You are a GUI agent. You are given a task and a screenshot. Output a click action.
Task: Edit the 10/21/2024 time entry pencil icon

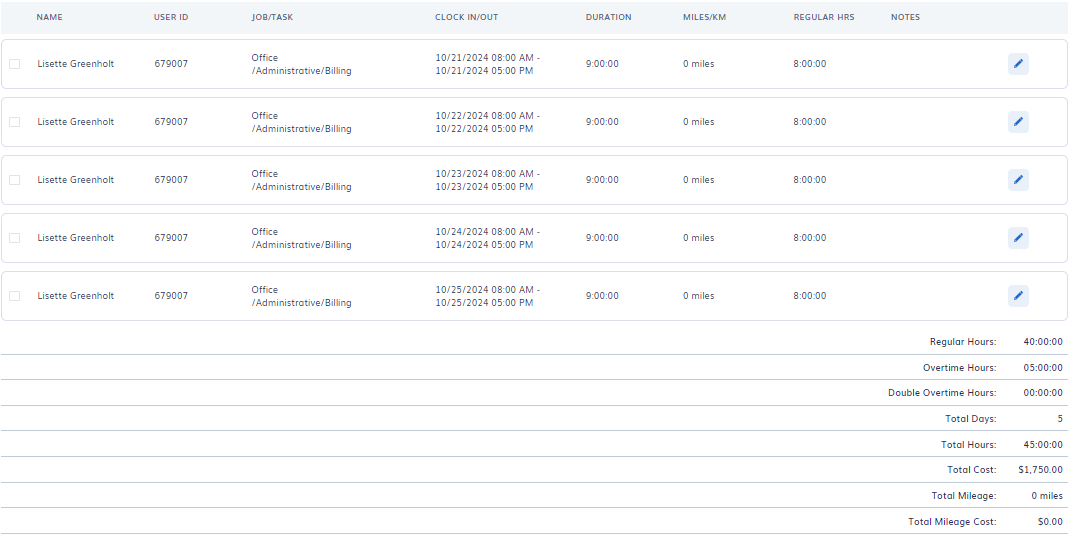1018,64
